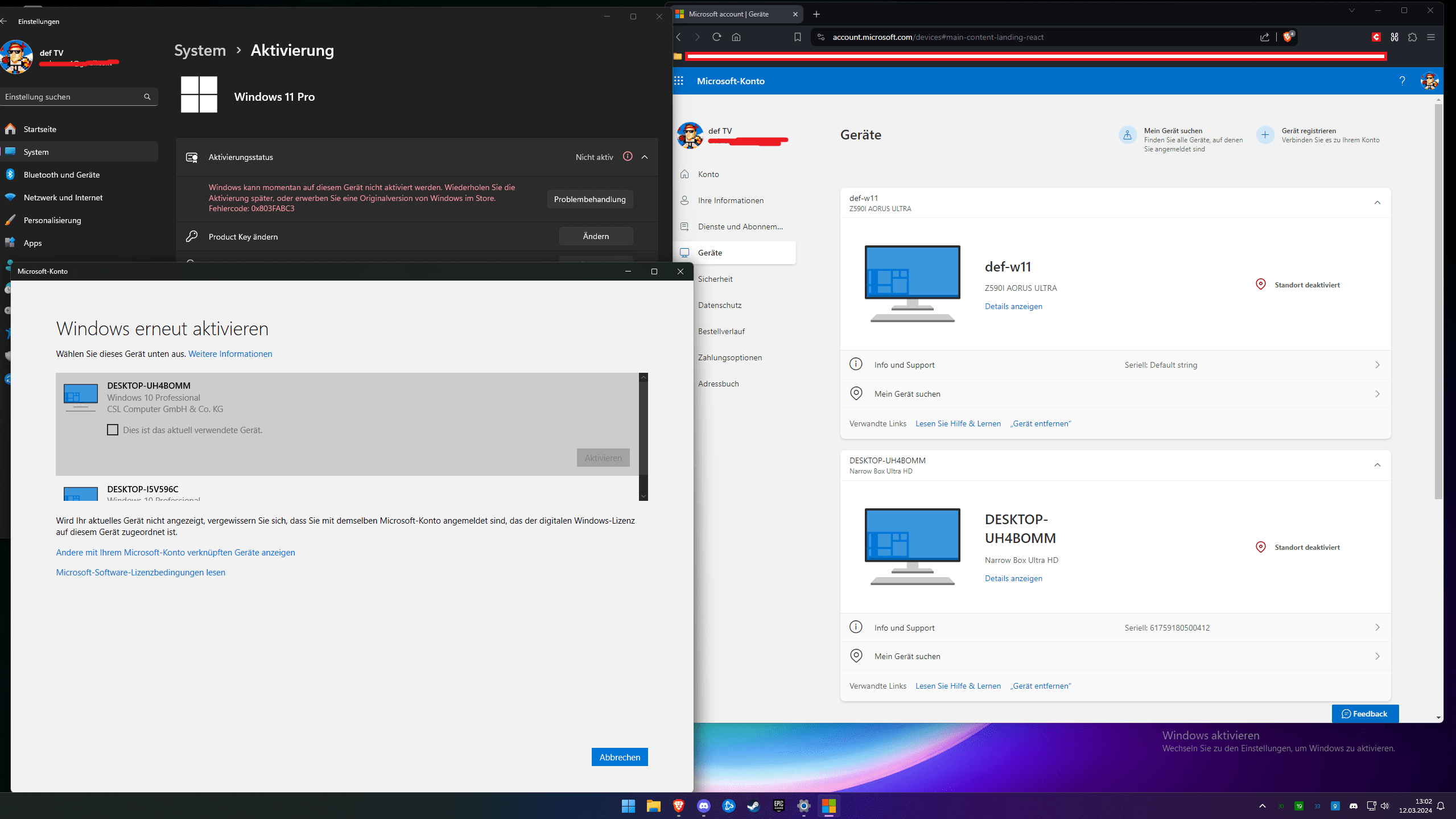
Task: Click the device list scroll down arrow
Action: 644,496
